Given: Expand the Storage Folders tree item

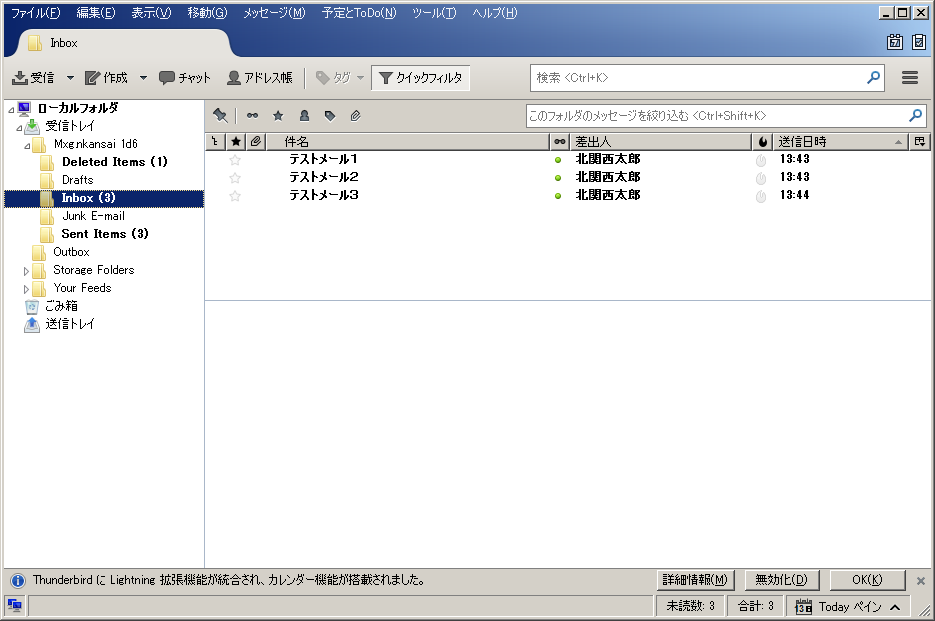Looking at the screenshot, I should (x=27, y=271).
